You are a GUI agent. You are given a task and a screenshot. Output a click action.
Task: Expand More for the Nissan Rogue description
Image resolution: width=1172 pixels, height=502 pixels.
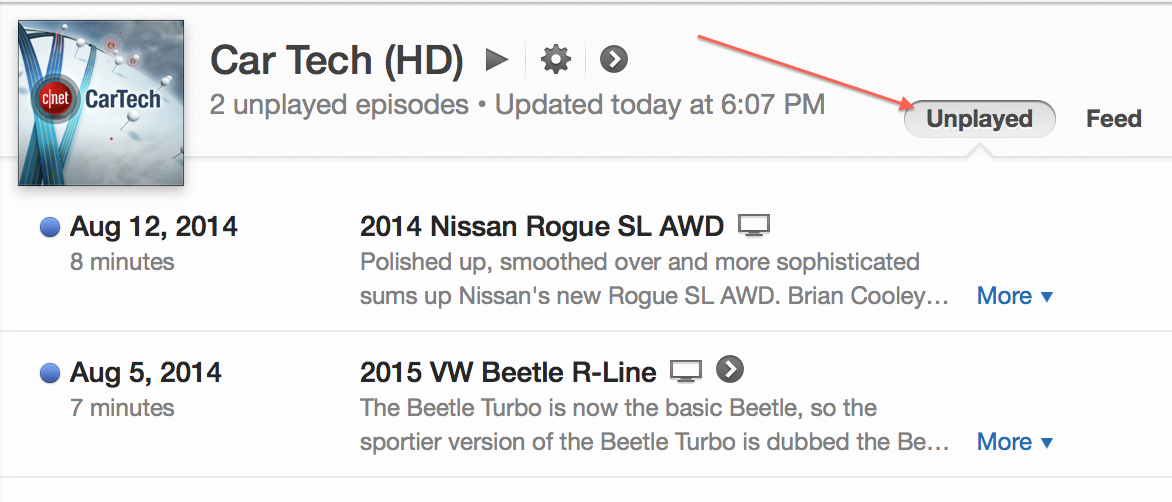click(1015, 297)
